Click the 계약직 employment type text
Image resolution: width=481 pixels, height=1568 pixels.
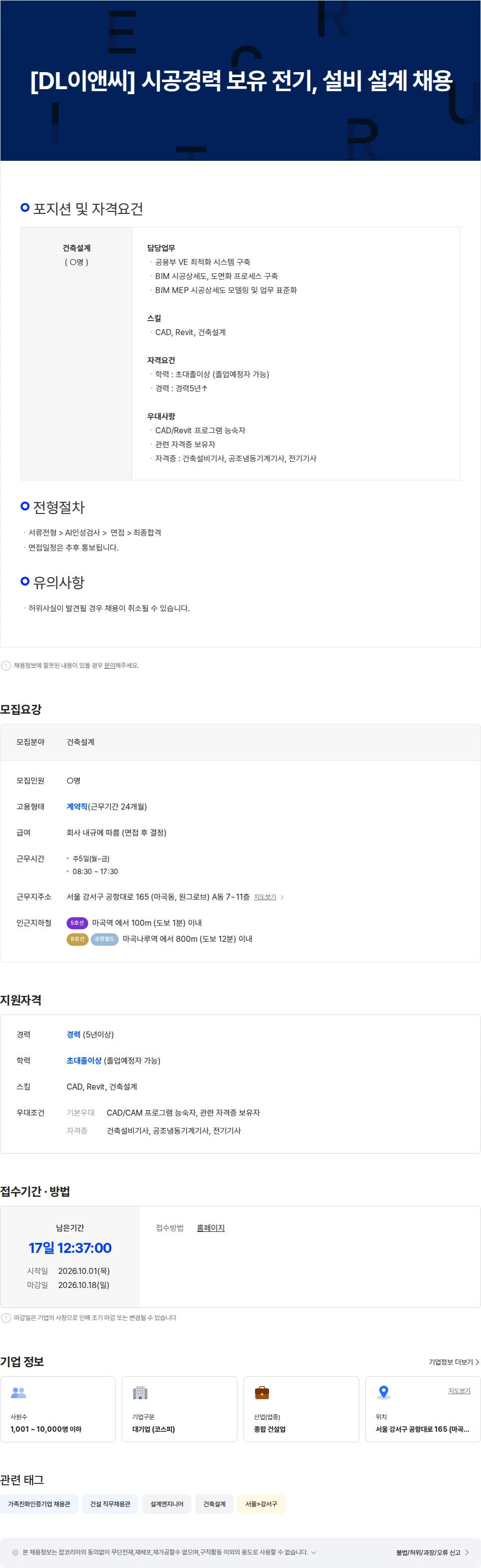tap(77, 807)
